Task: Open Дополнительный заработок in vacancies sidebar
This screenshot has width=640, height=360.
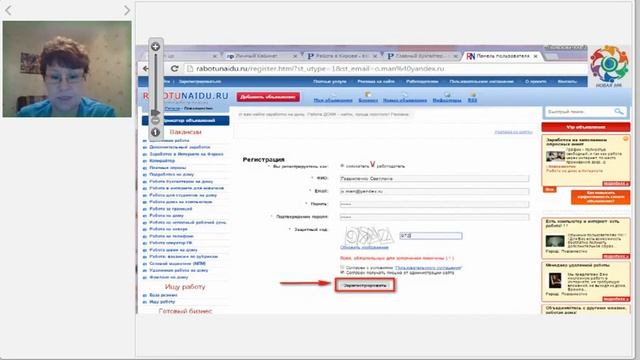Action: pos(180,147)
